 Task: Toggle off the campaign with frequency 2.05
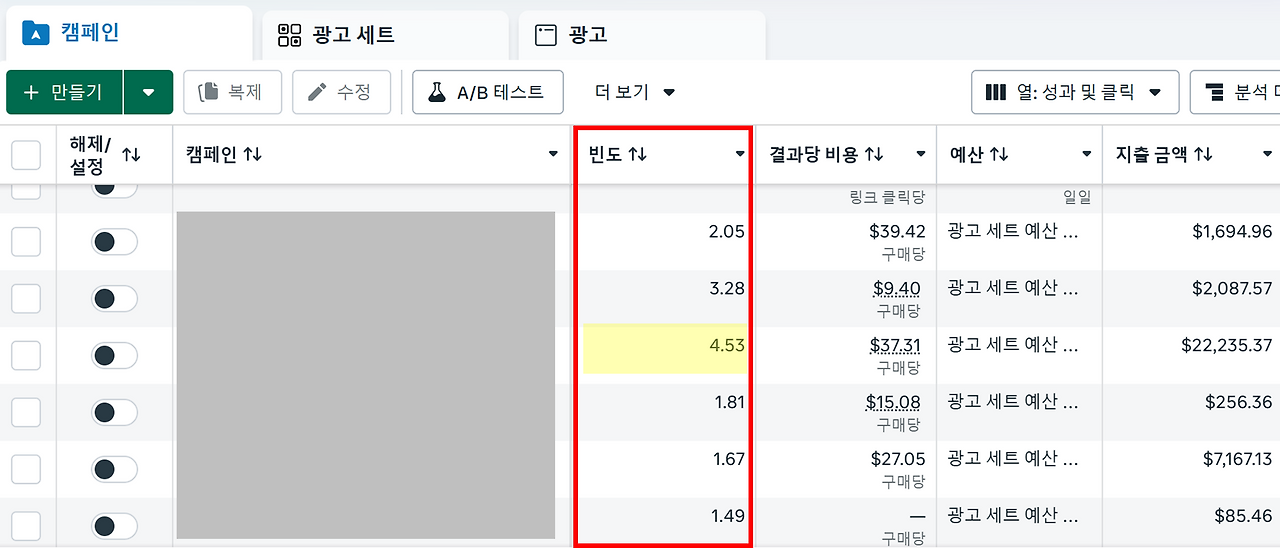click(x=115, y=241)
